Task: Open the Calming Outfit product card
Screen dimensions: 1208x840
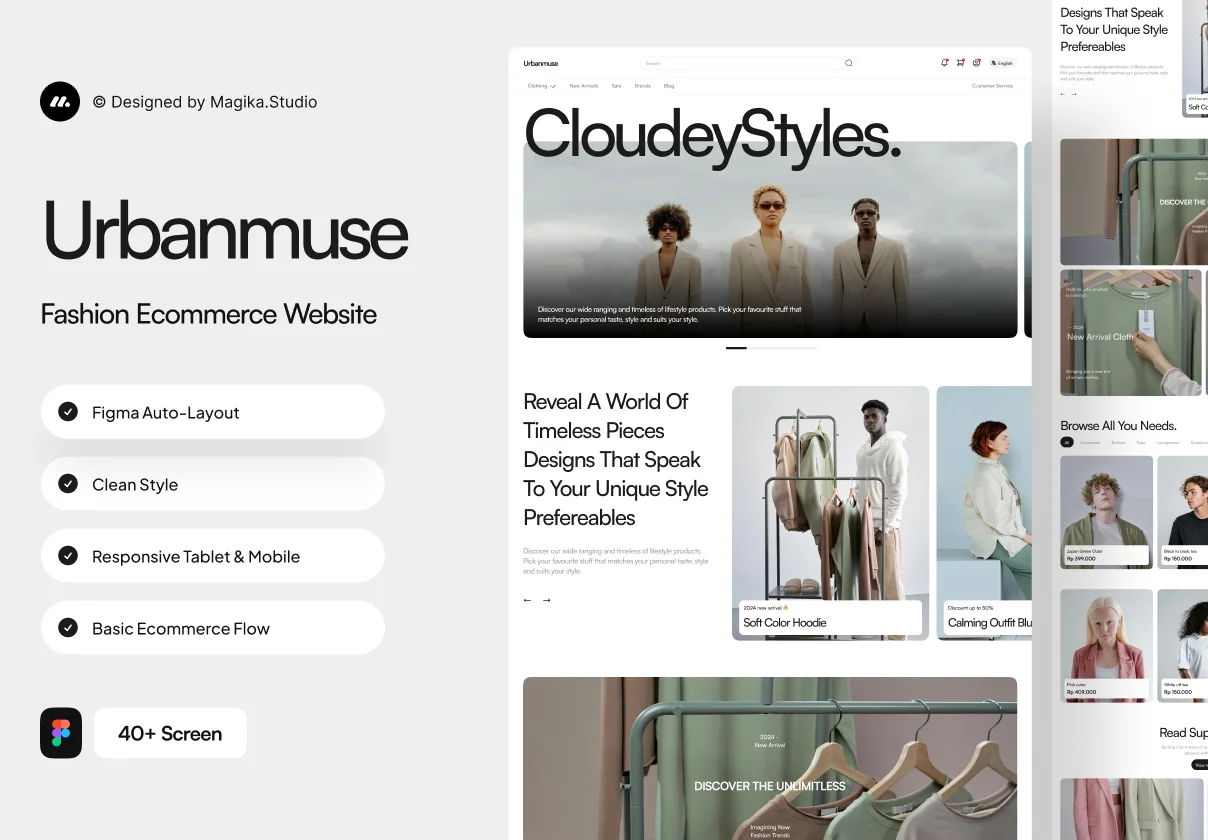Action: [984, 513]
